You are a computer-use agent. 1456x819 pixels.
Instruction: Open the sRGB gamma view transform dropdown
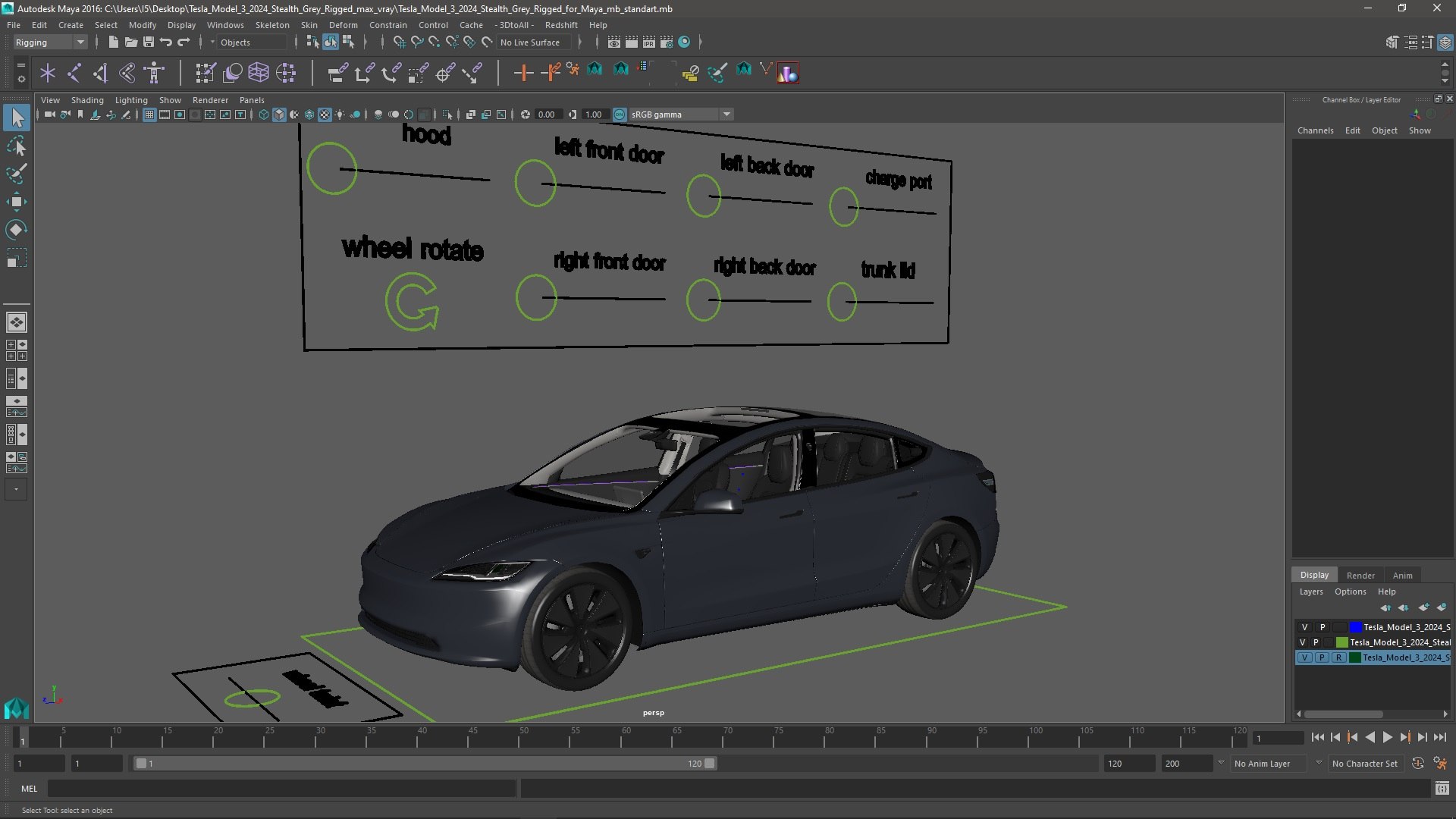click(681, 115)
